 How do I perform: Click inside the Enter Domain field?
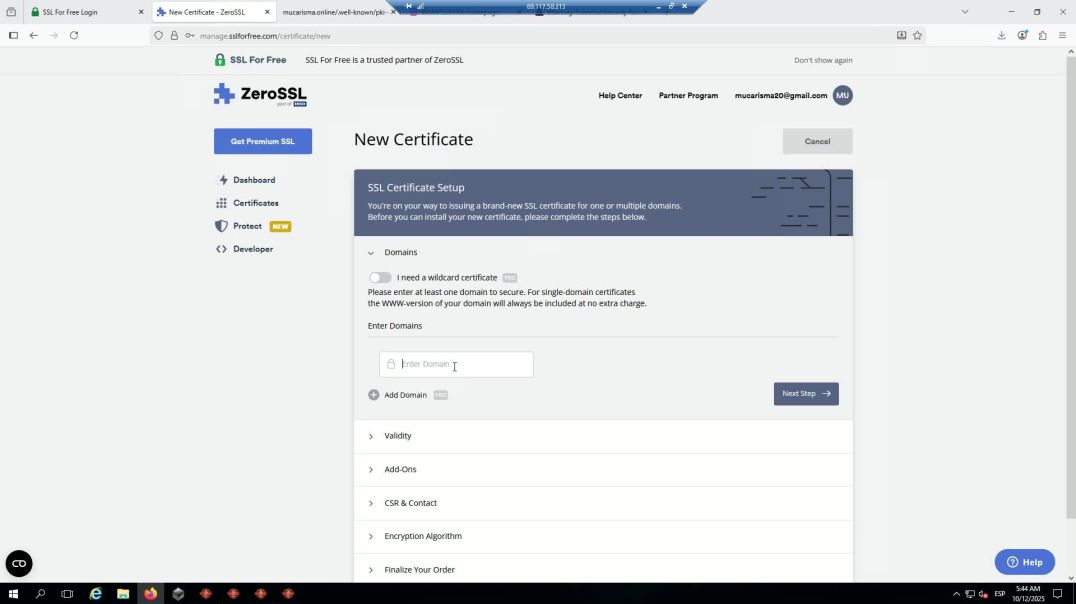455,364
